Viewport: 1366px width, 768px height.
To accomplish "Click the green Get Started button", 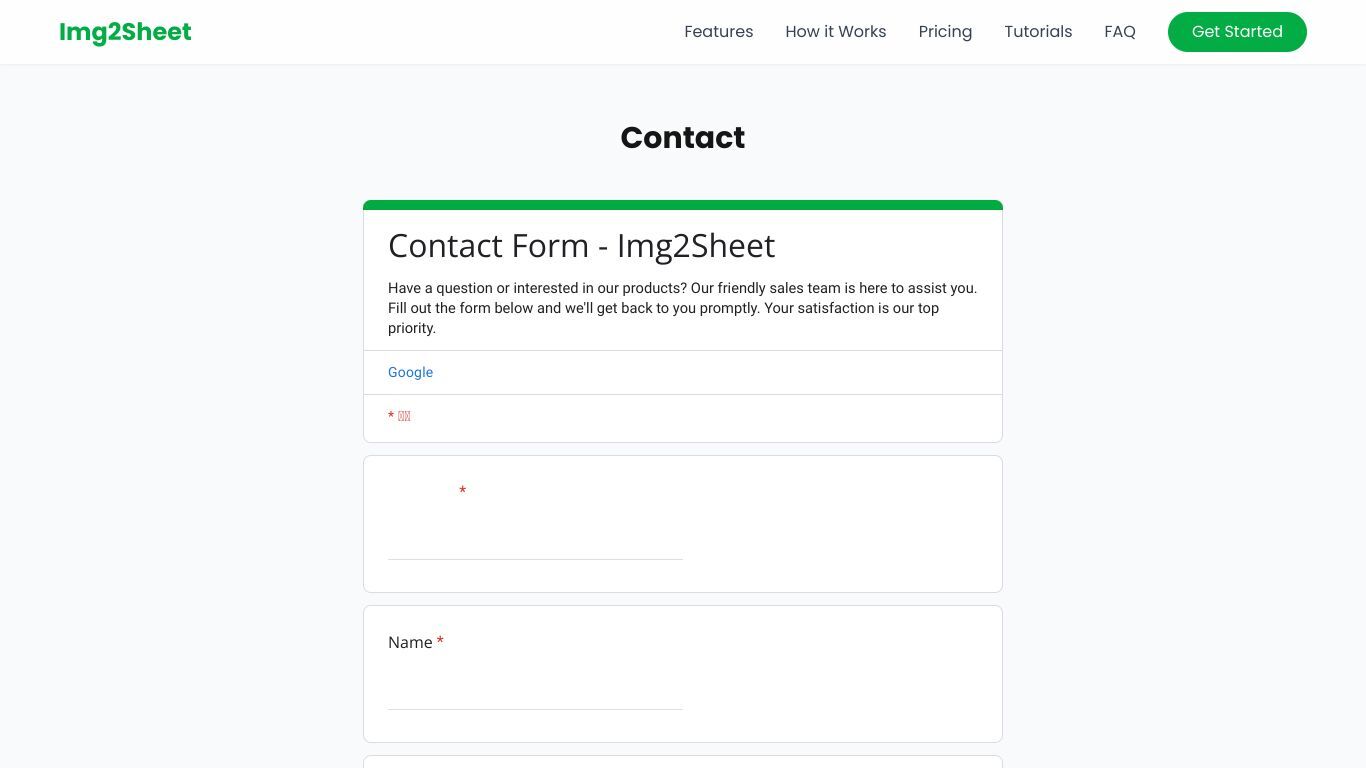I will click(1237, 32).
